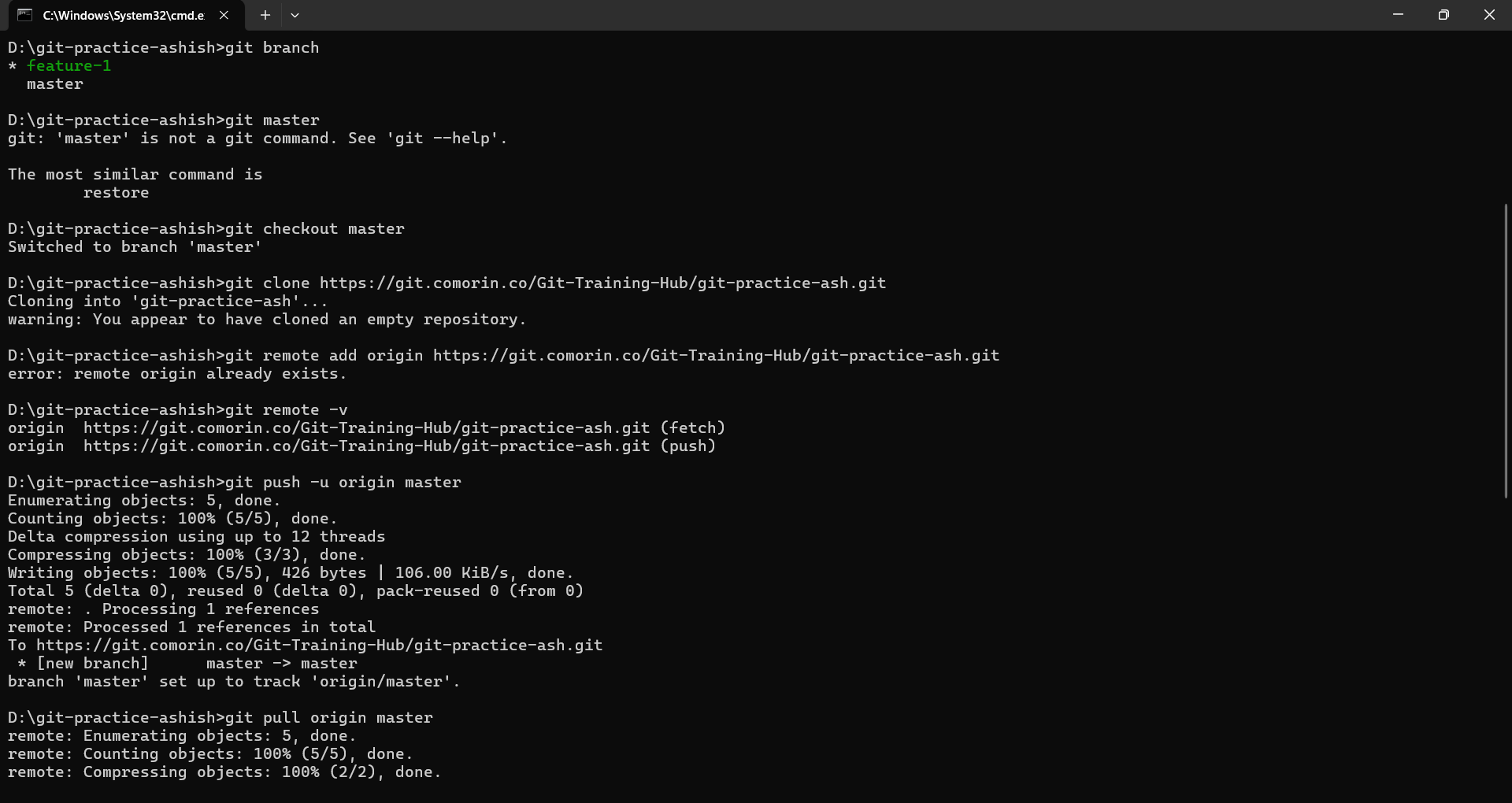Screen dimensions: 1512x803
Task: Expand the new tab profile dropdown
Action: click(x=295, y=15)
